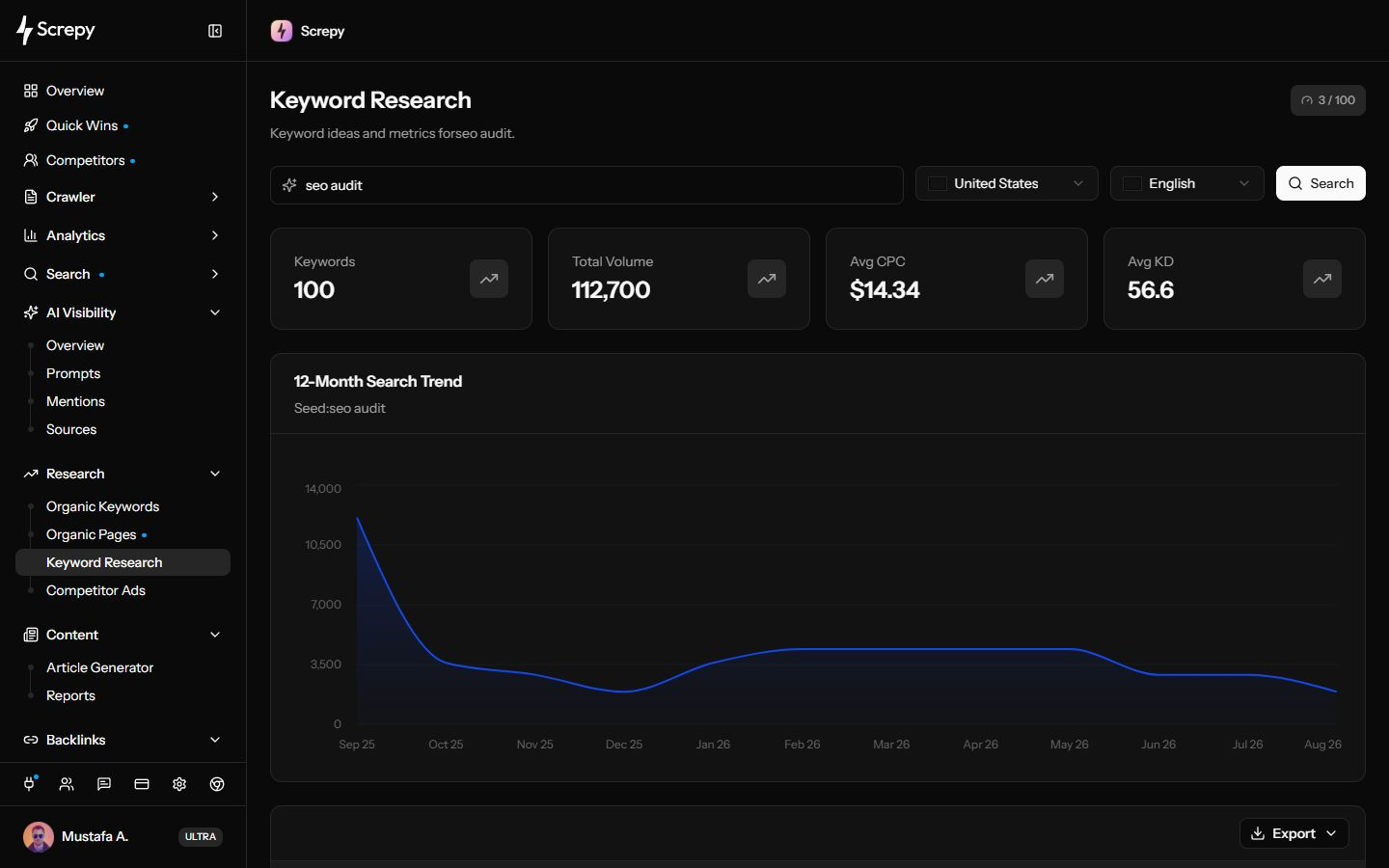Open settings via the gear icon
The width and height of the screenshot is (1389, 868).
point(179,784)
